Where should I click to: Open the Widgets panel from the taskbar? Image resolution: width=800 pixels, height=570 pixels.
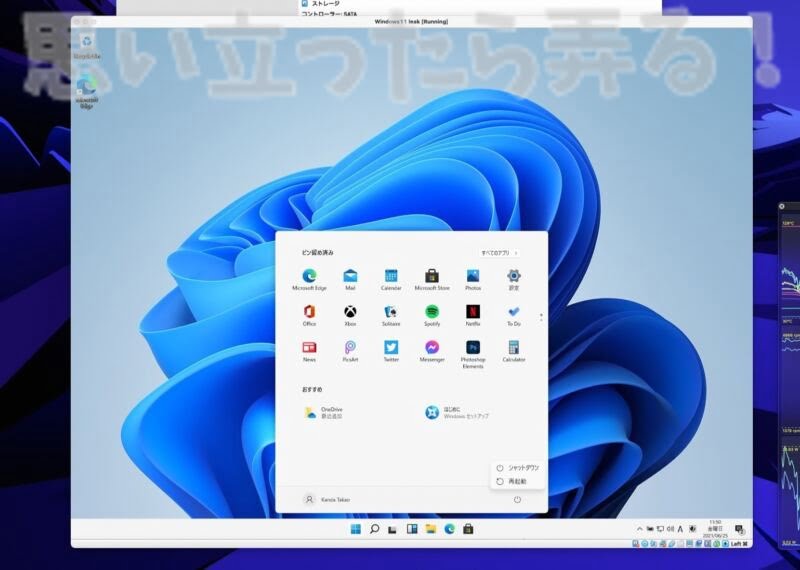pyautogui.click(x=412, y=529)
